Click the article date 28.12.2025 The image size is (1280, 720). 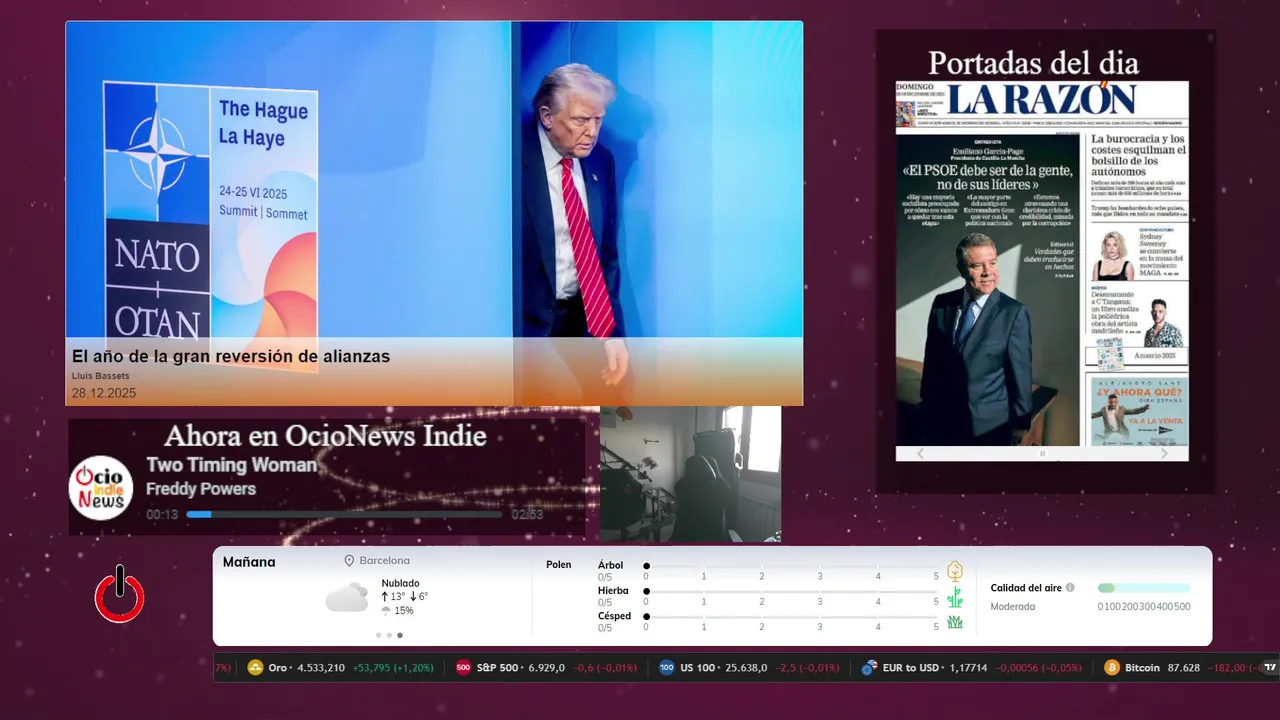tap(104, 393)
